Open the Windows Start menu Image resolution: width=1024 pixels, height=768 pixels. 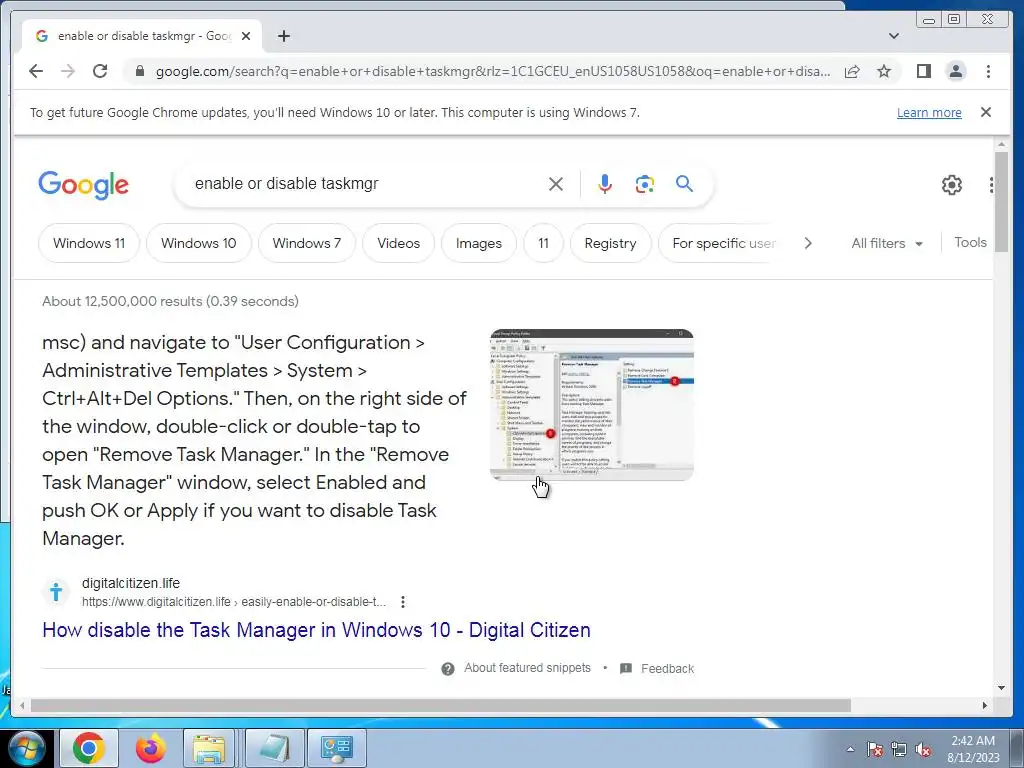(26, 748)
